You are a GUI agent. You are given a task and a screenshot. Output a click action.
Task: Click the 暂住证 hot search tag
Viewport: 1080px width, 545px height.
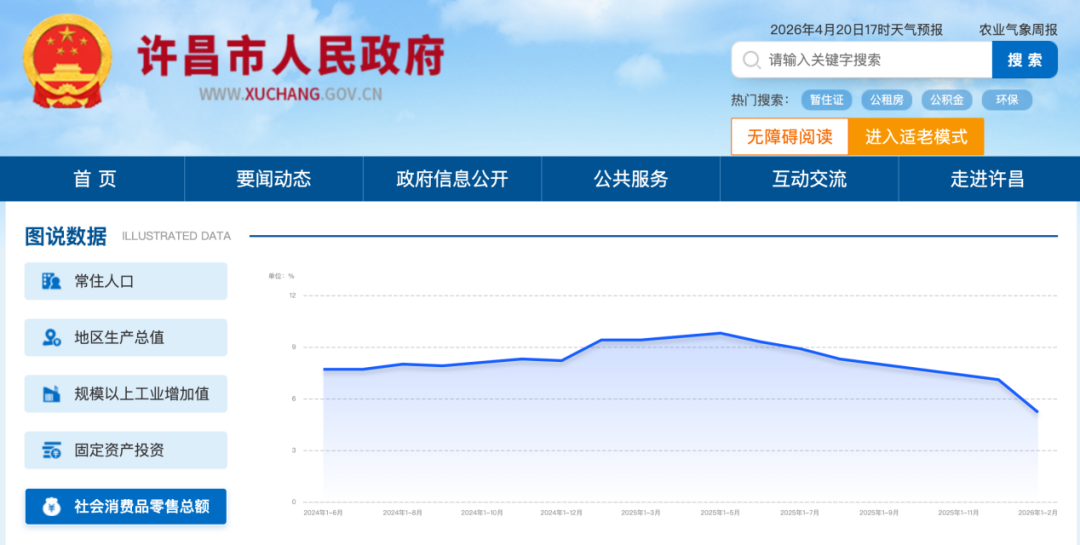[x=827, y=100]
